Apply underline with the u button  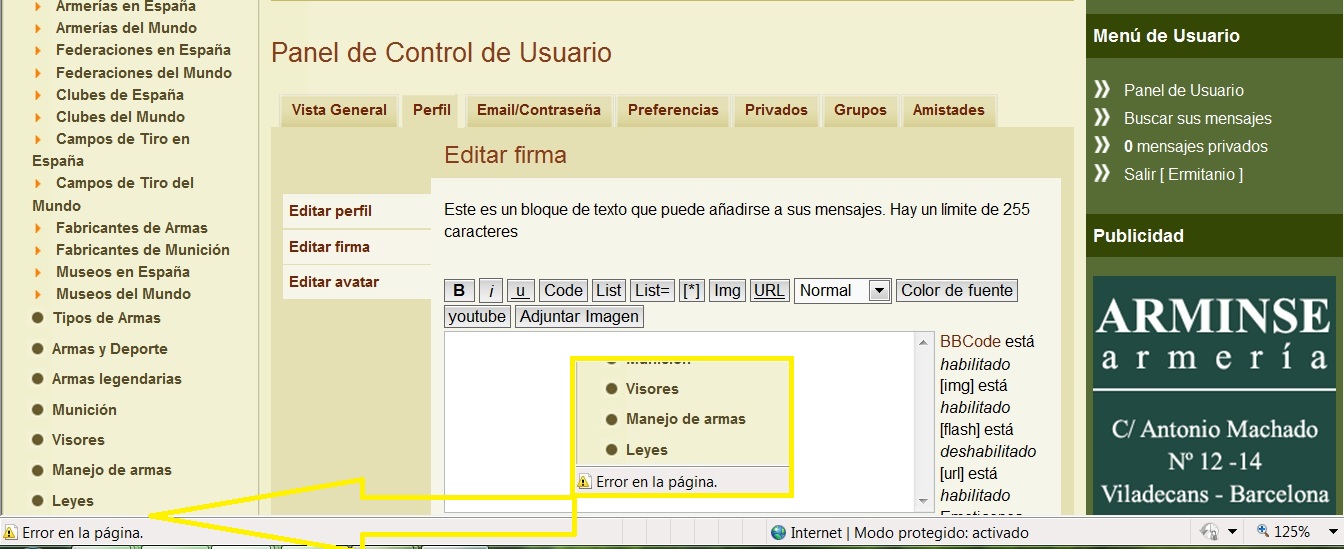(520, 291)
